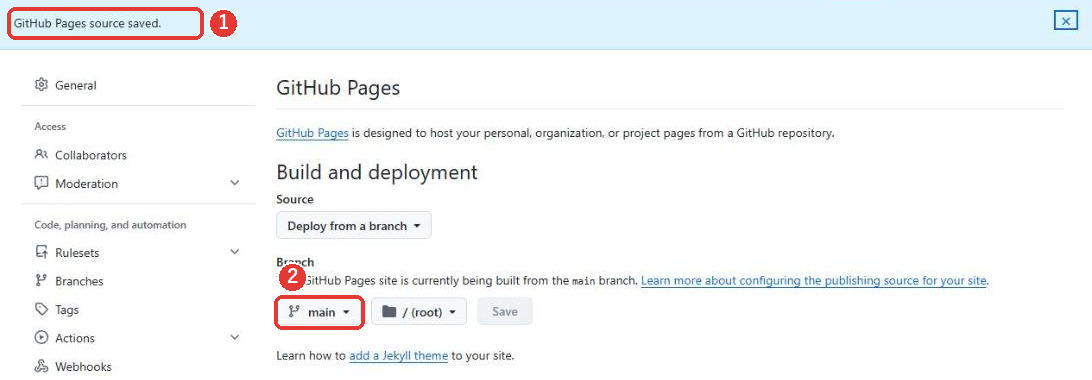Click the GitHub Pages heading
1092x380 pixels.
point(338,88)
